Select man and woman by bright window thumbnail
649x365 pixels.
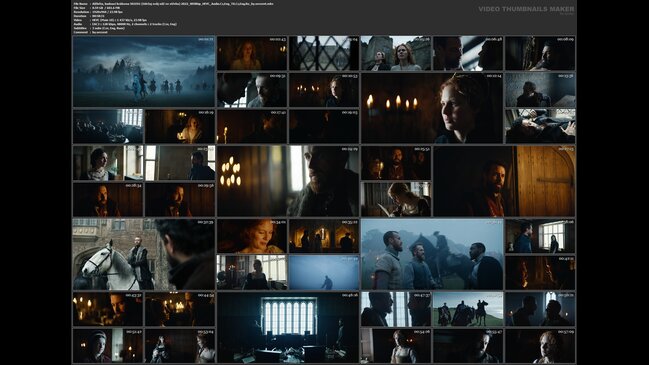tap(540, 236)
